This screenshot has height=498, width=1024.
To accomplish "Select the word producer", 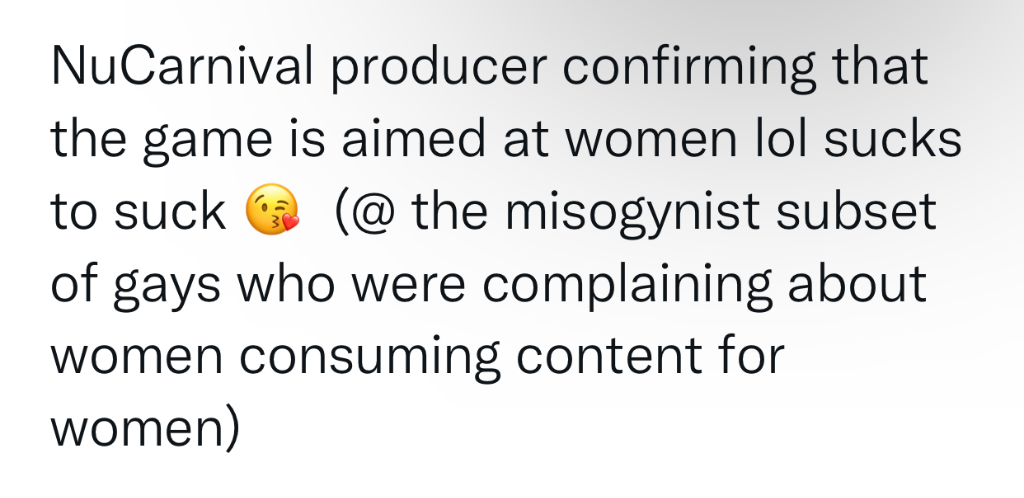I will (438, 69).
